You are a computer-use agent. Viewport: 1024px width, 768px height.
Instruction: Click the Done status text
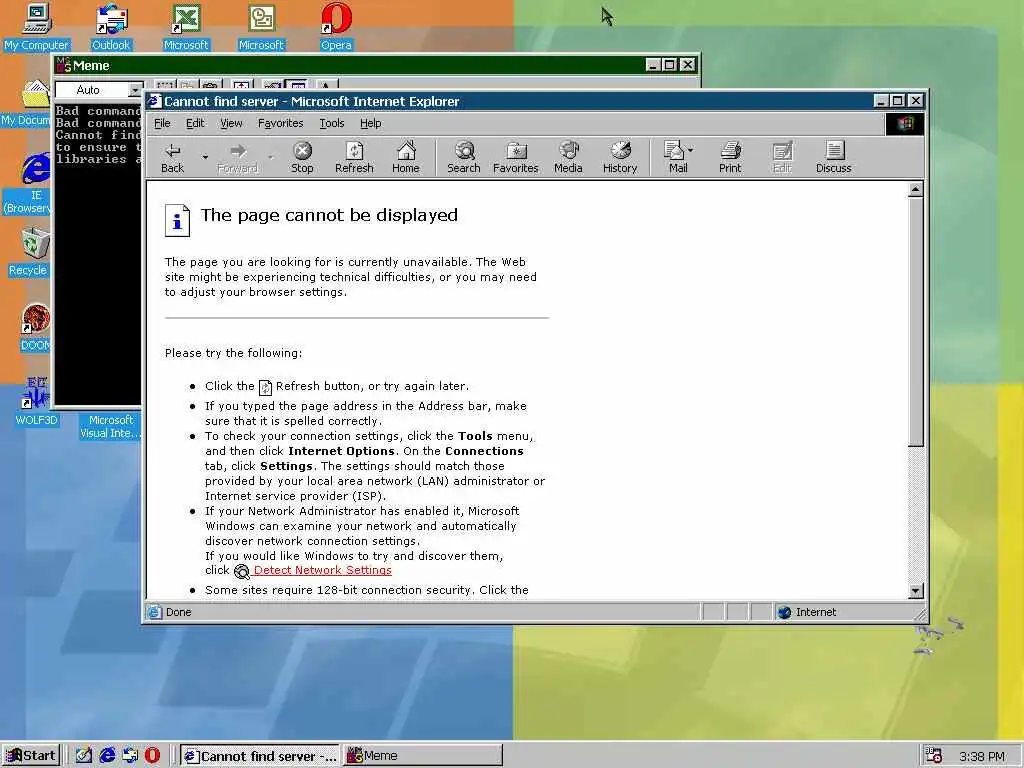(x=178, y=612)
